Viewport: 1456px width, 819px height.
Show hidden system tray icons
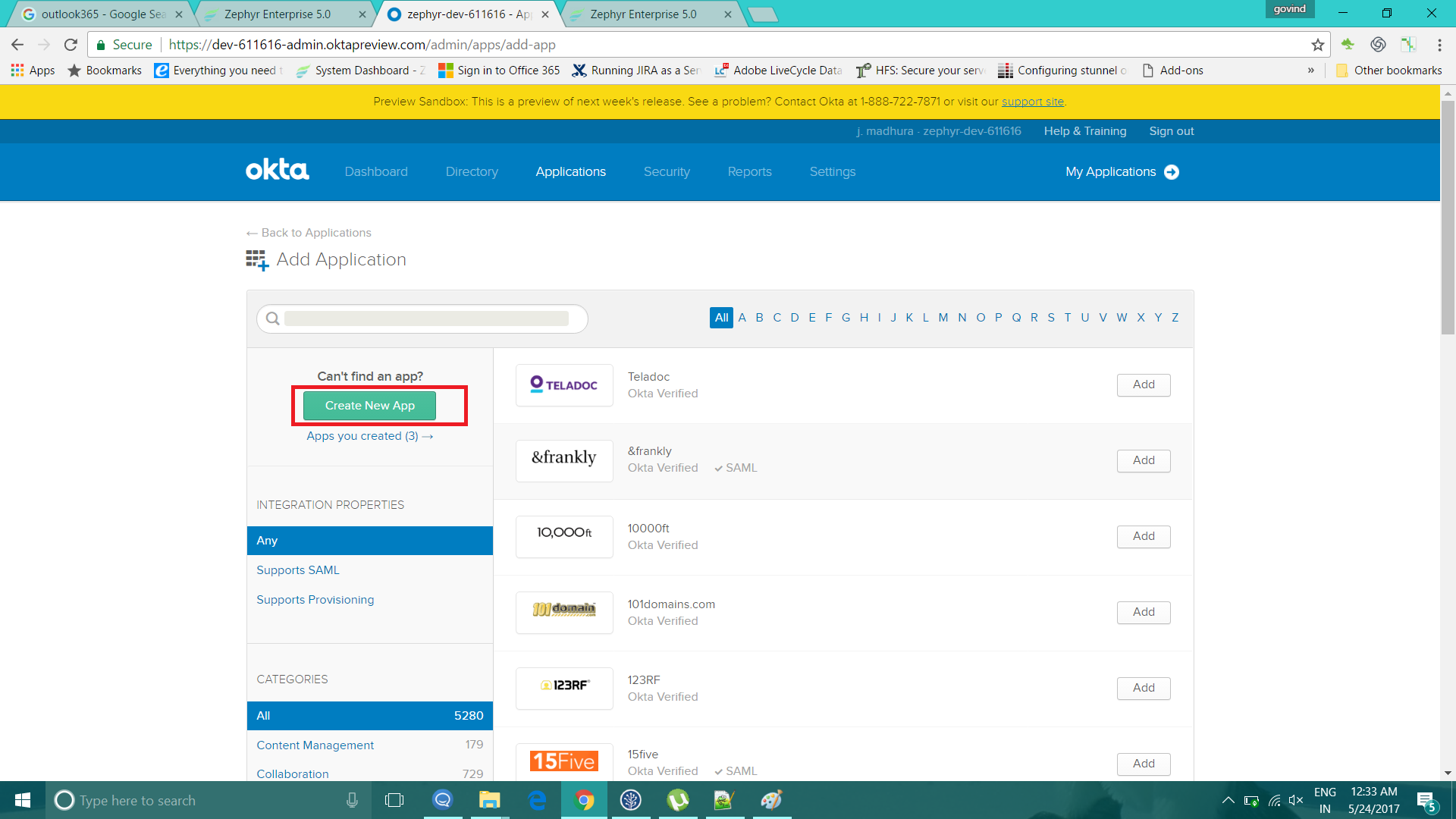1228,800
